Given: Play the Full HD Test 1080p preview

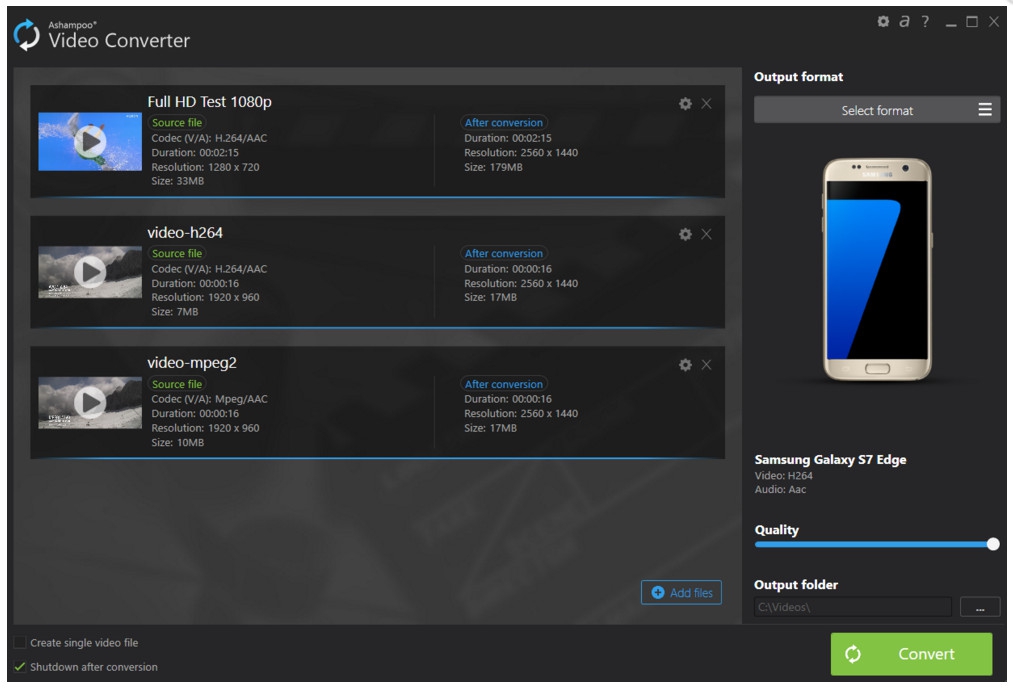Looking at the screenshot, I should tap(90, 141).
